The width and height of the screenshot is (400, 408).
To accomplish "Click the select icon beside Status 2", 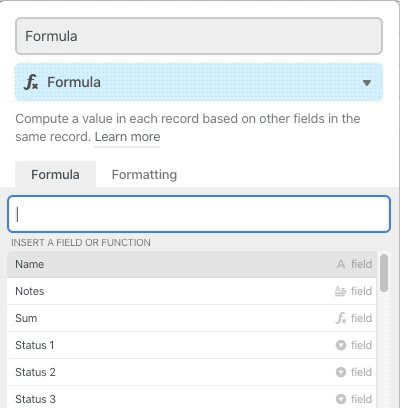I will (x=341, y=372).
